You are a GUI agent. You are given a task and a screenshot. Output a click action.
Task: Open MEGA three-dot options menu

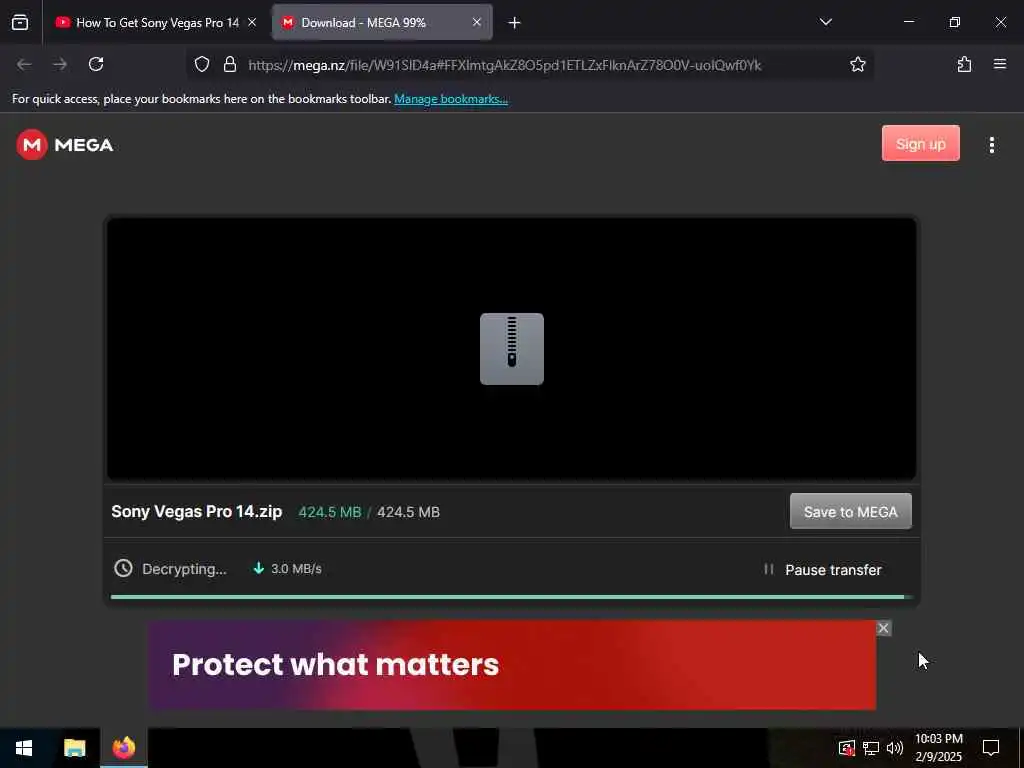(x=991, y=145)
